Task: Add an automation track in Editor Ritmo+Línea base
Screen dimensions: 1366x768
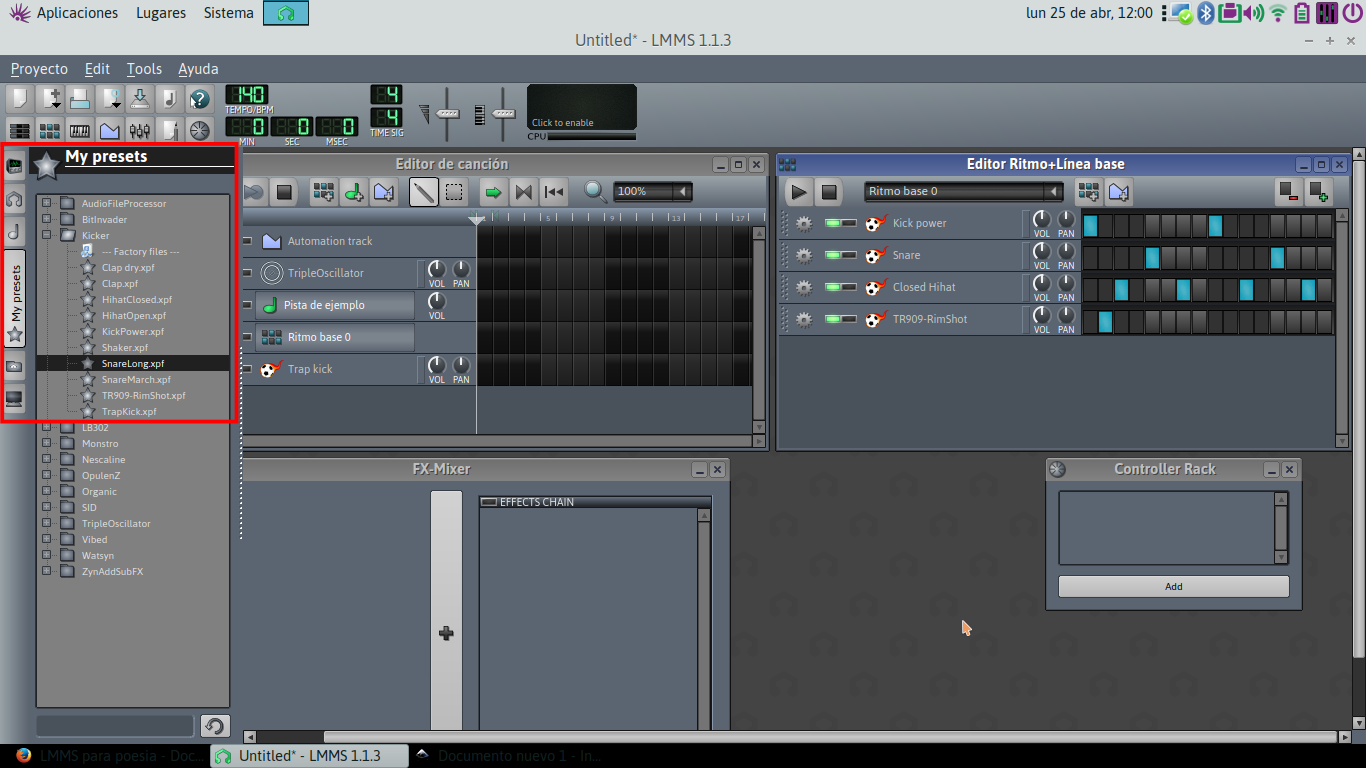Action: pyautogui.click(x=1118, y=192)
